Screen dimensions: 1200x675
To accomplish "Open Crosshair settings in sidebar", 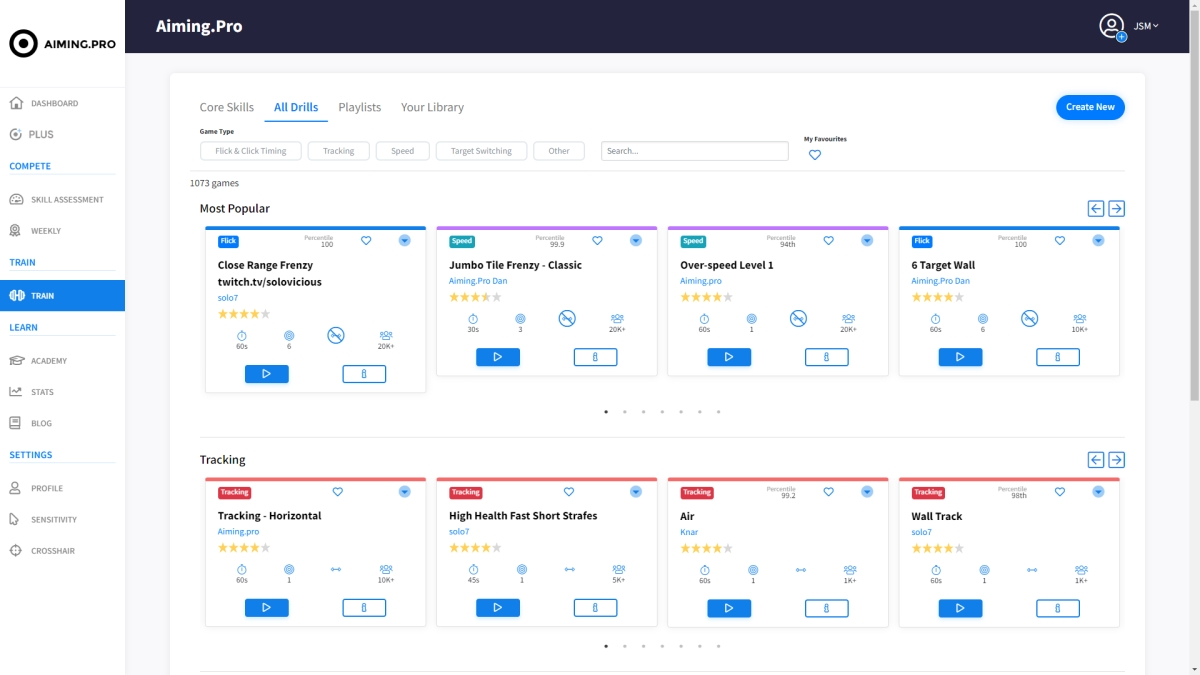I will click(52, 551).
